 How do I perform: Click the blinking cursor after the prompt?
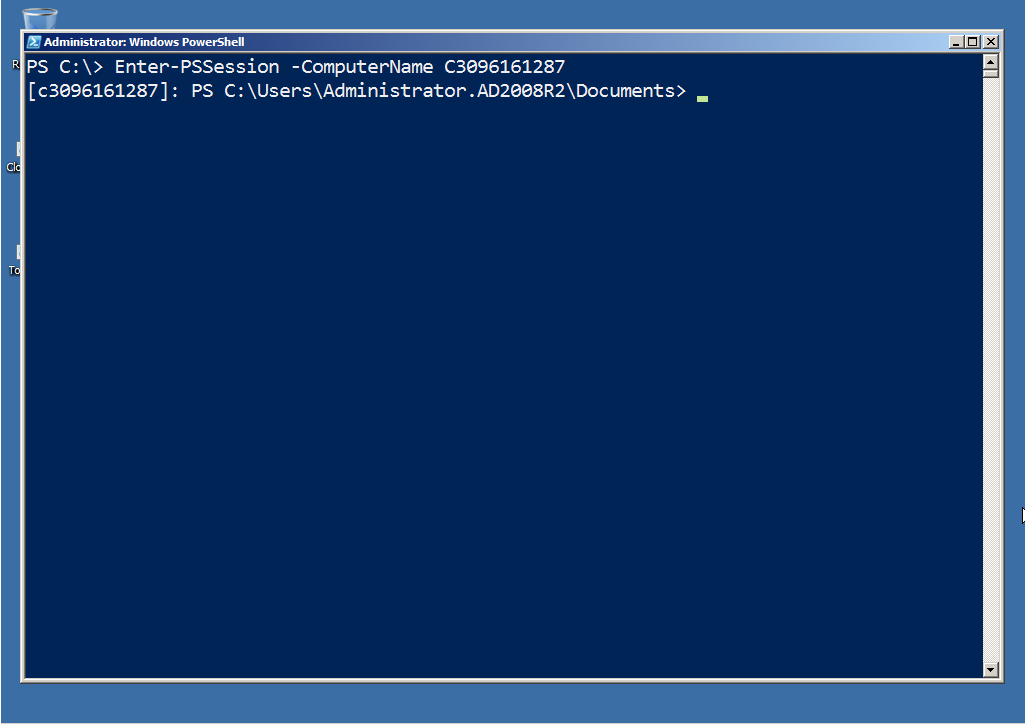point(702,97)
